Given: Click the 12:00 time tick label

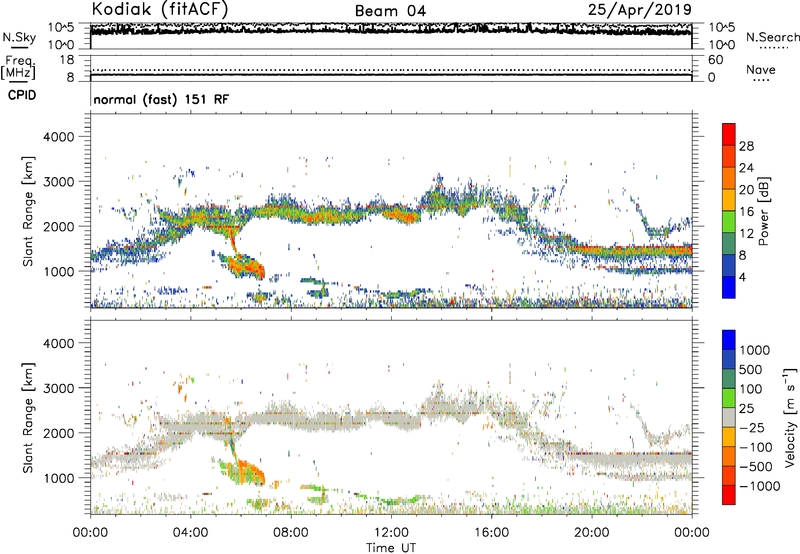Looking at the screenshot, I should coord(391,533).
